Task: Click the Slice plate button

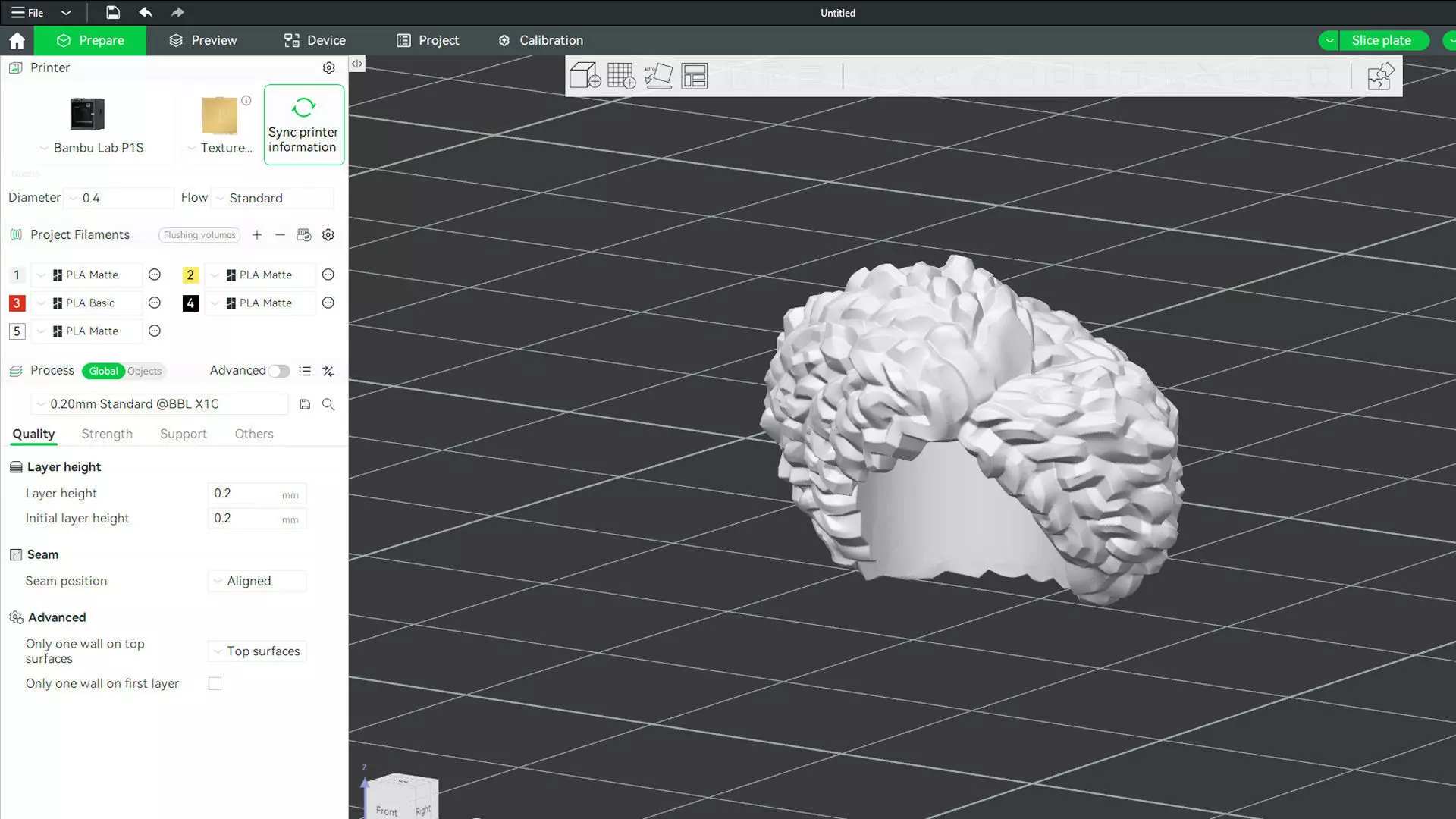Action: point(1381,40)
